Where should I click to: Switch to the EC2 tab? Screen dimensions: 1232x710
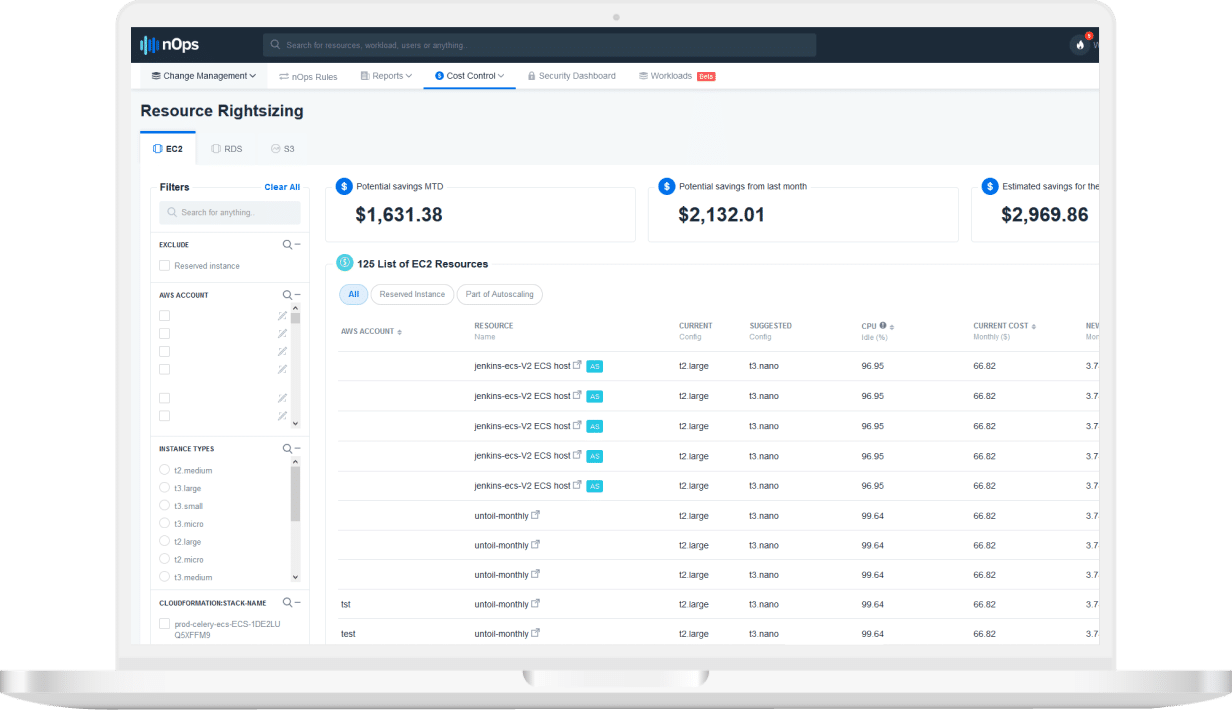[168, 148]
